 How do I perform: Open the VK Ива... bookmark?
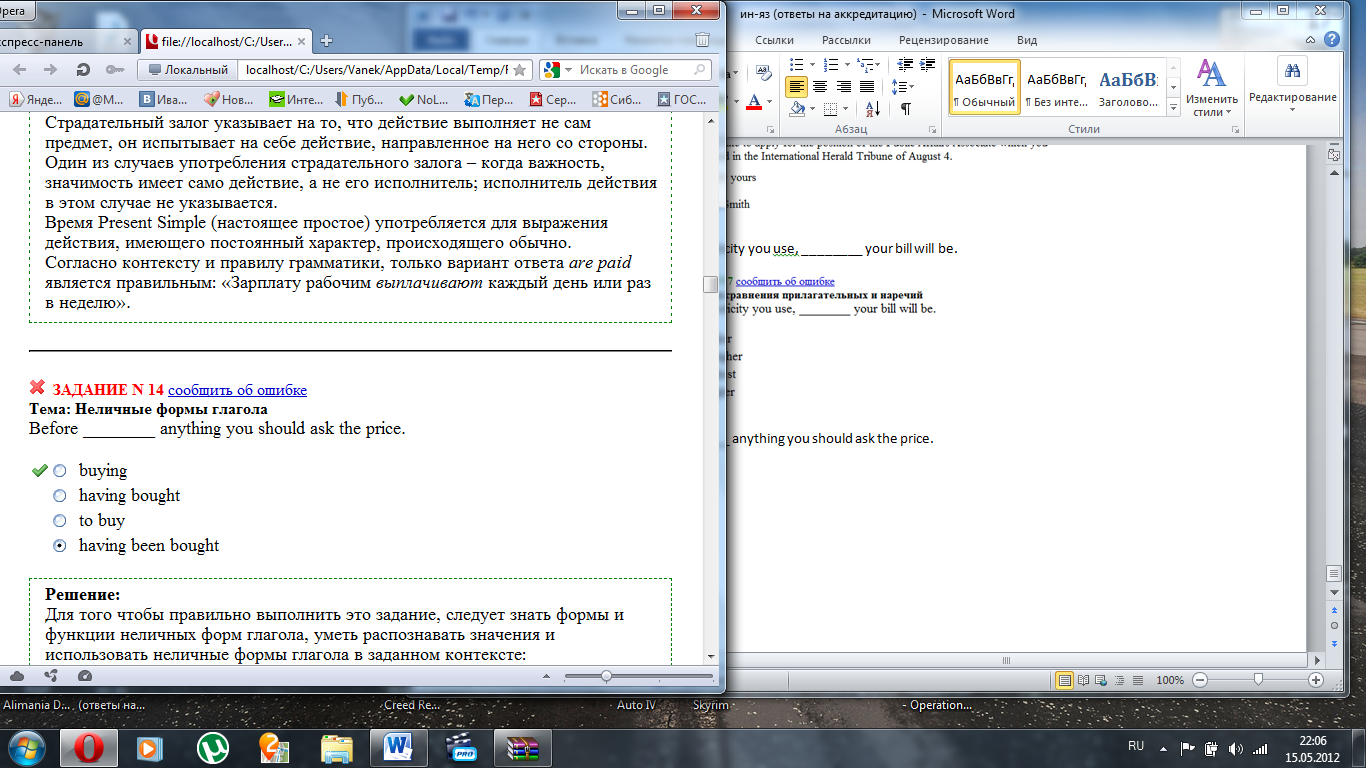pos(165,99)
